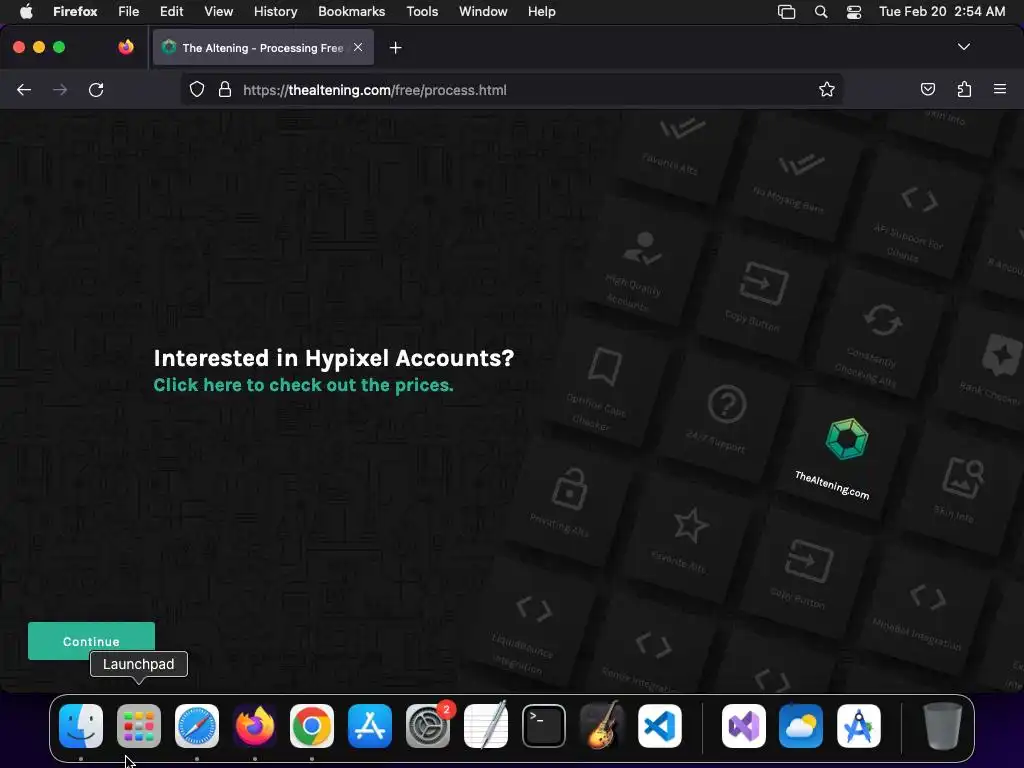Open Firefox application hamburger menu
Image resolution: width=1024 pixels, height=768 pixels.
click(1000, 89)
